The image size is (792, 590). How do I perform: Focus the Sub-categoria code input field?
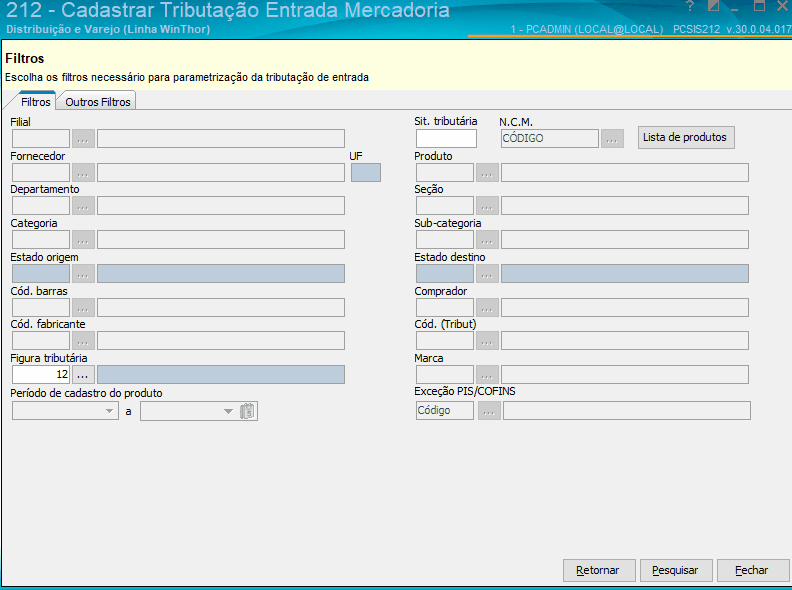pos(445,239)
